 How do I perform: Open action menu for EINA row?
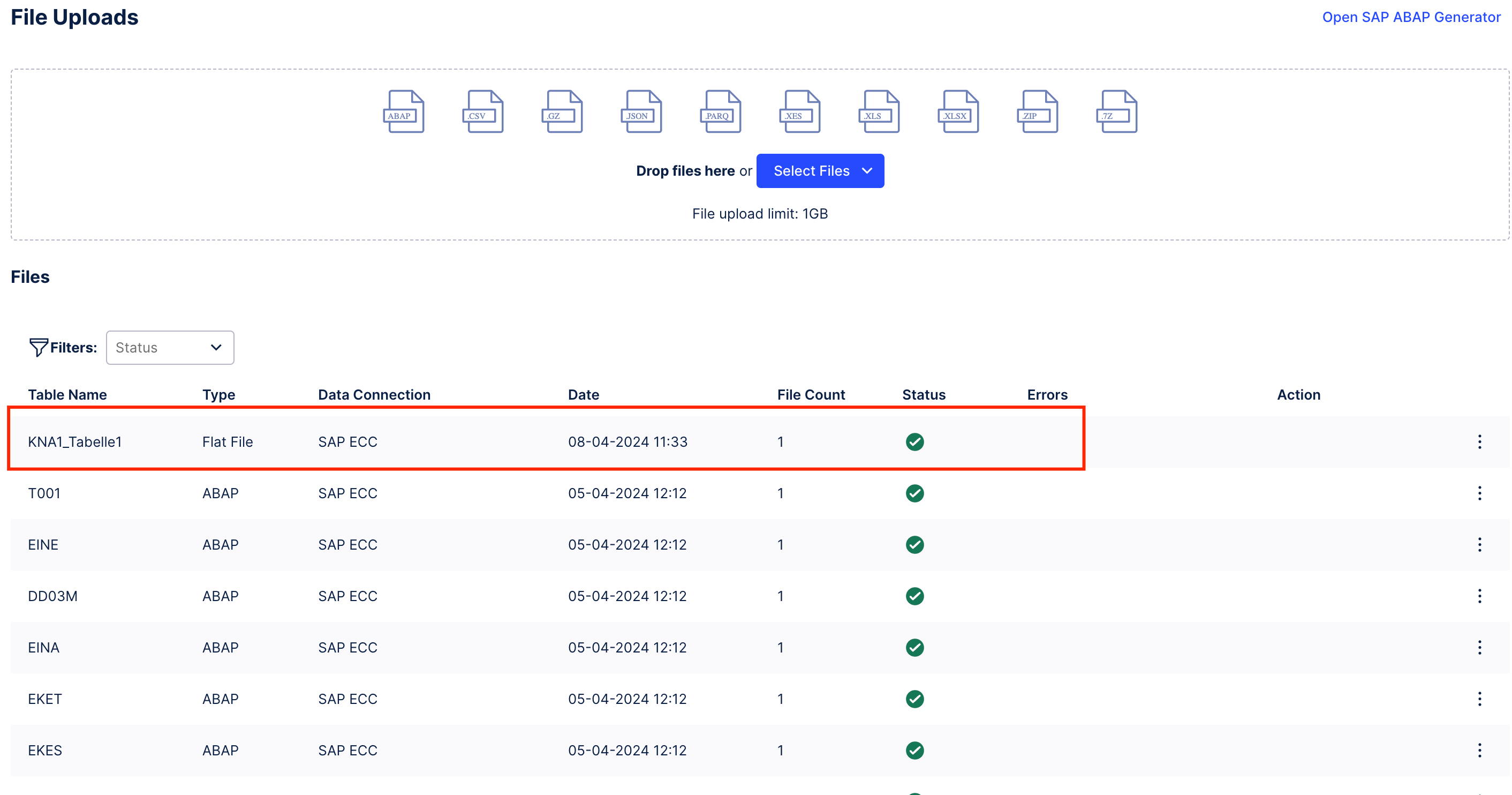click(1480, 648)
